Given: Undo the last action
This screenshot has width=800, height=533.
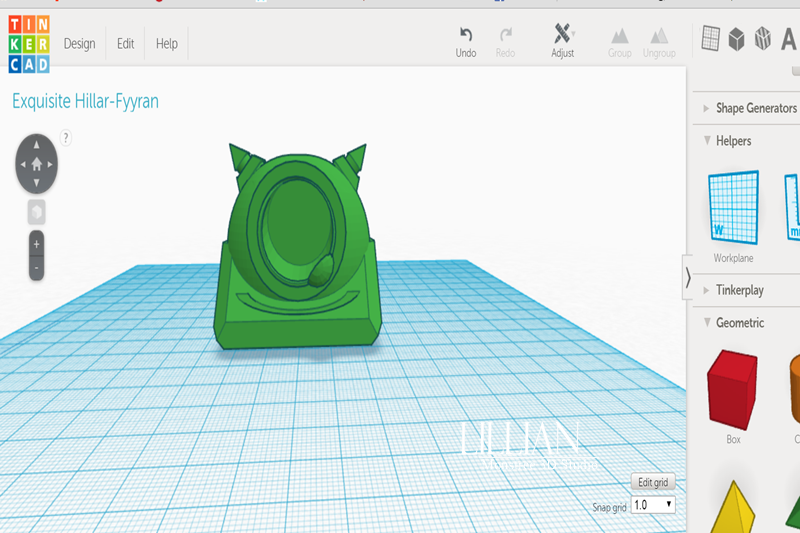Looking at the screenshot, I should [465, 42].
